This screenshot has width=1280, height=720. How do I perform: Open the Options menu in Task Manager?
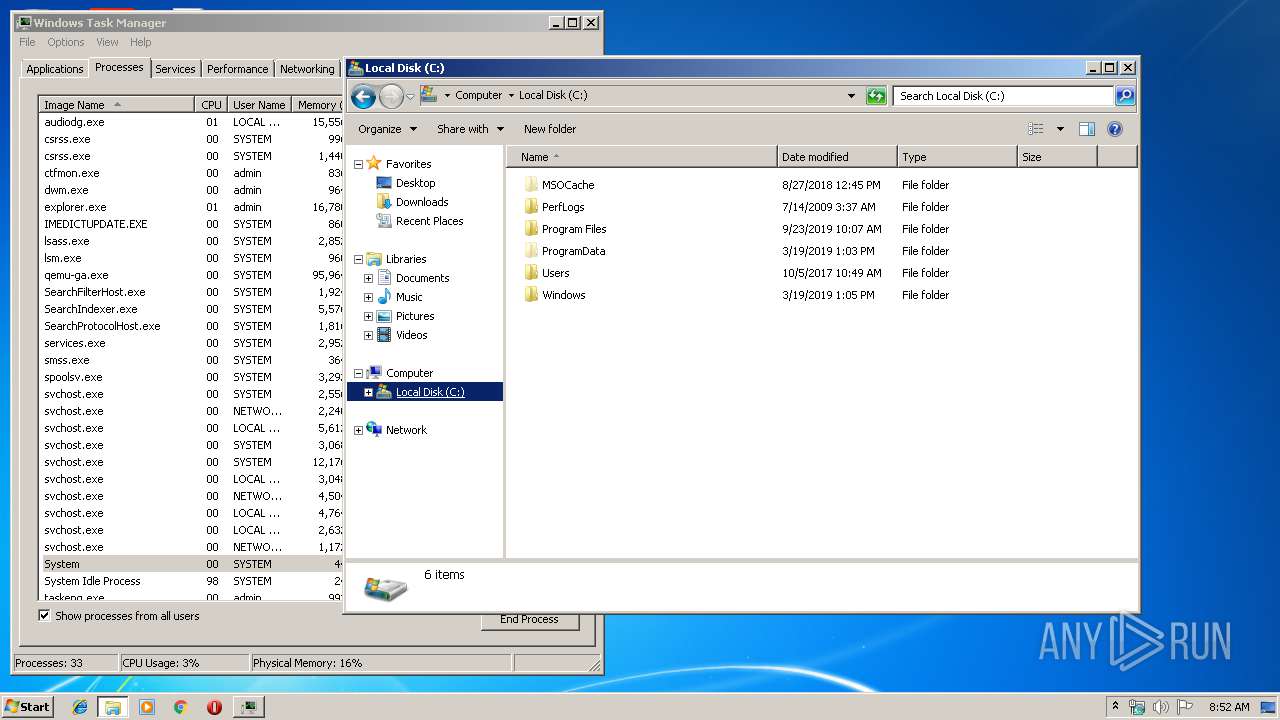click(x=66, y=42)
